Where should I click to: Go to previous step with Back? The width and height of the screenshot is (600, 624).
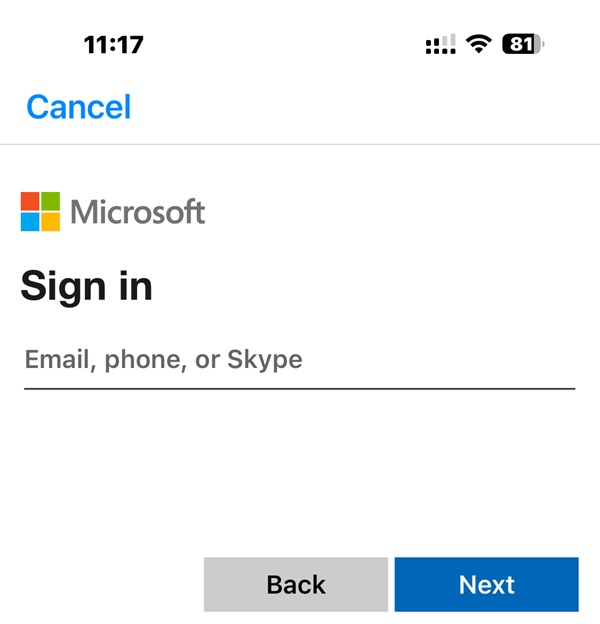295,584
